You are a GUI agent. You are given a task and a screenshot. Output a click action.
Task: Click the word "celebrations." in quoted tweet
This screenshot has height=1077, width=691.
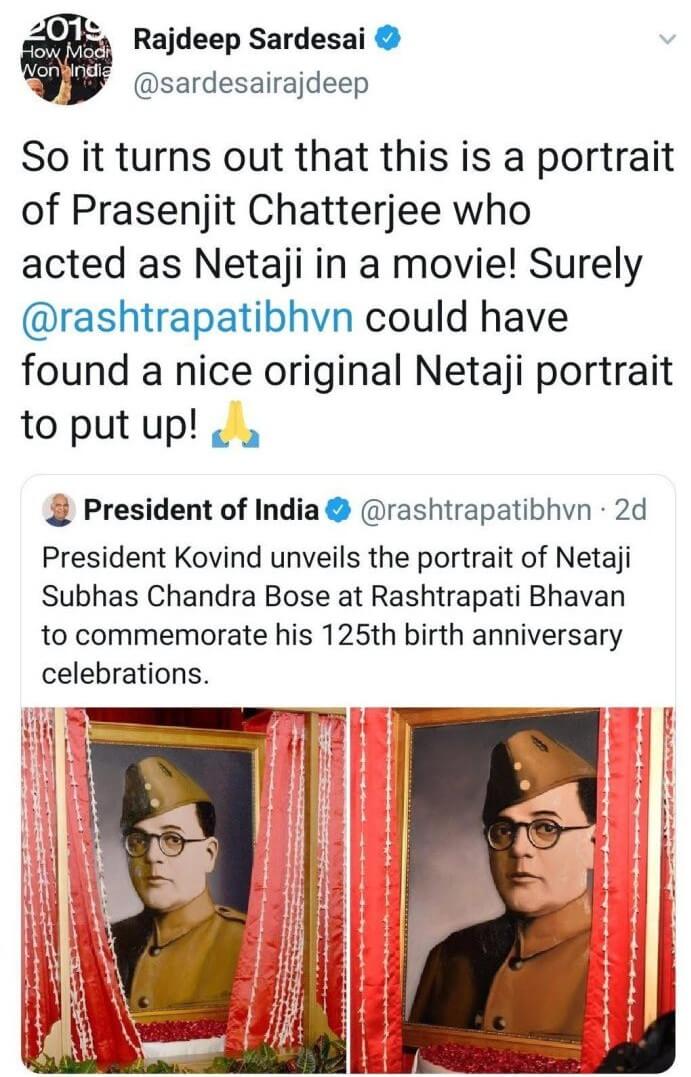click(x=125, y=673)
